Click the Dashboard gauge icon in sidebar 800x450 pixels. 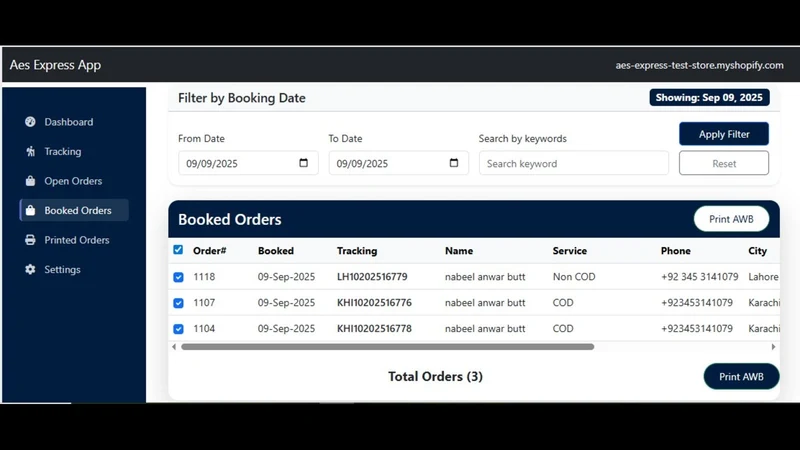[x=31, y=122]
